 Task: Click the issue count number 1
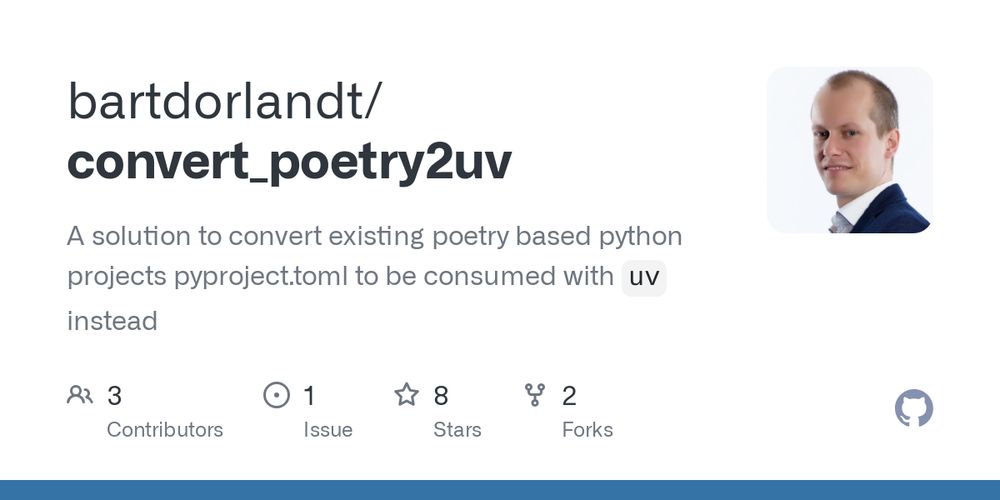309,396
